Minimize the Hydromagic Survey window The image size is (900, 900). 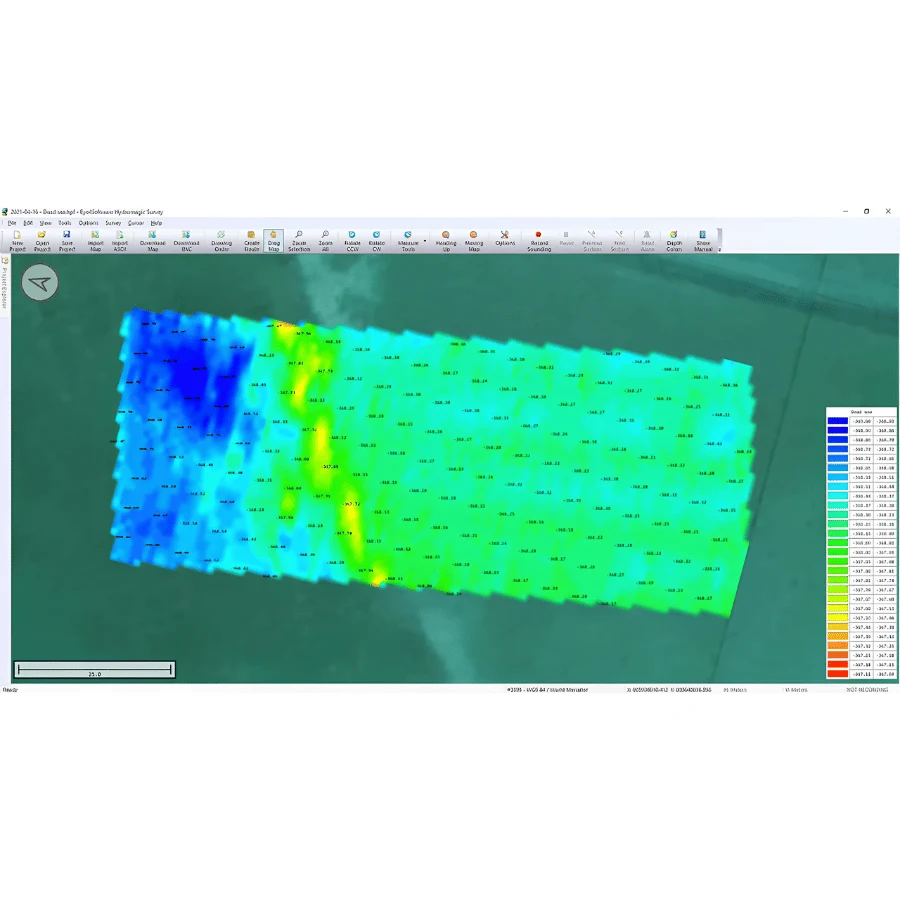pos(845,211)
